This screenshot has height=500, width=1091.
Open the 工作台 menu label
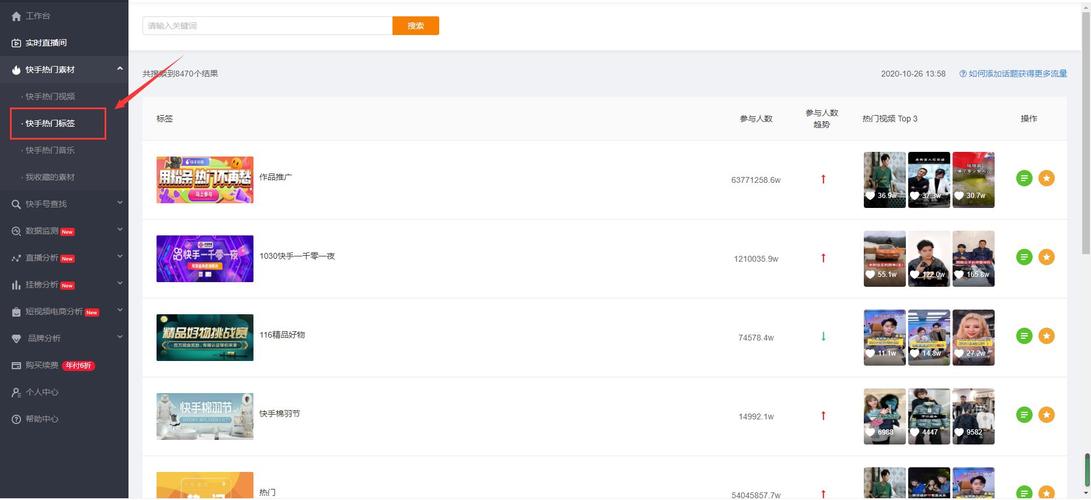[38, 16]
